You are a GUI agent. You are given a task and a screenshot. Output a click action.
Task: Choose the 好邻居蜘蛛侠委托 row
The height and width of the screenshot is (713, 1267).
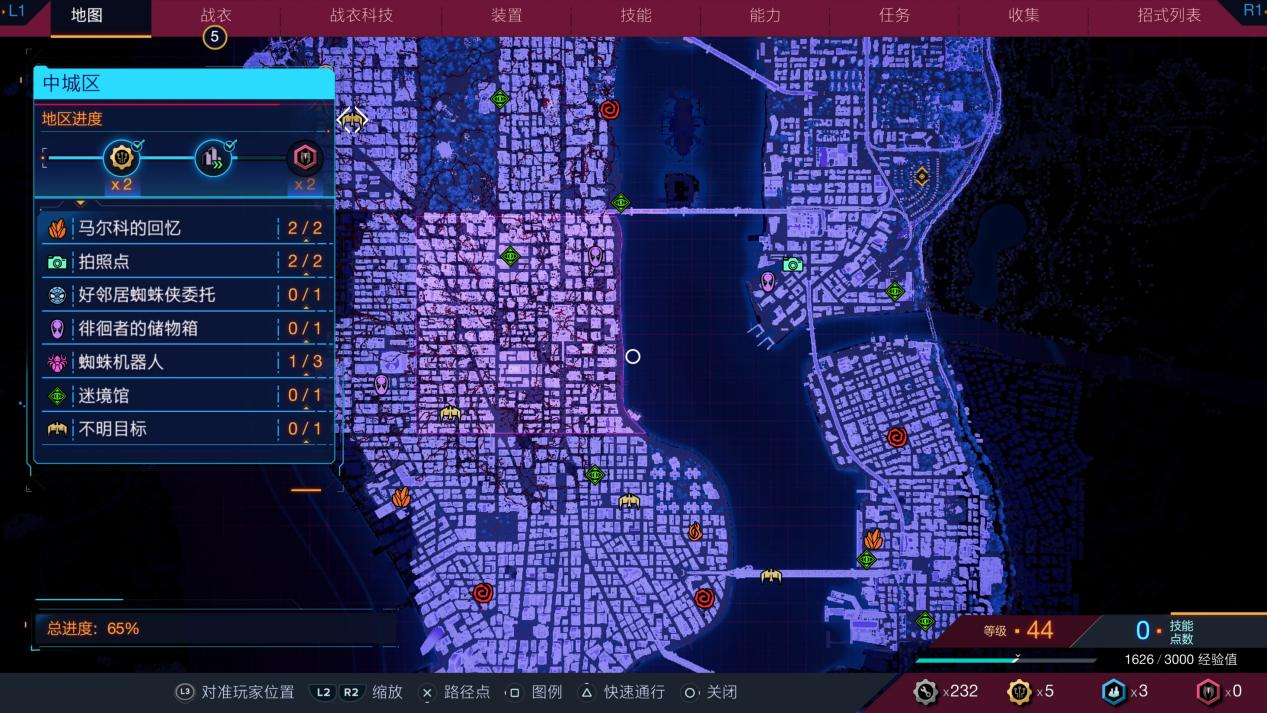[186, 295]
